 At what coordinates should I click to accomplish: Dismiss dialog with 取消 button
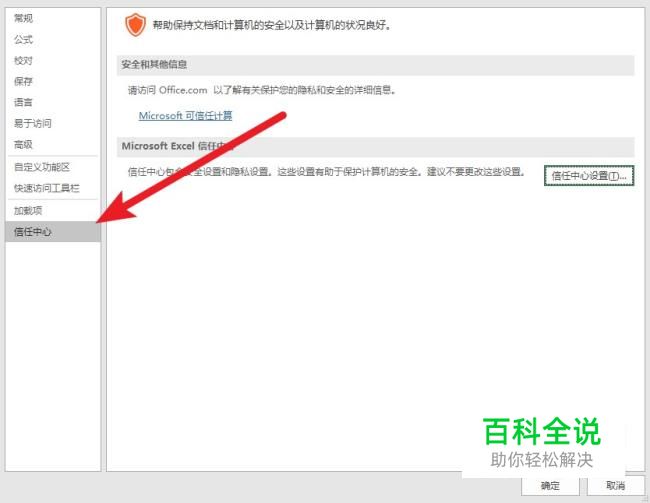coord(615,486)
